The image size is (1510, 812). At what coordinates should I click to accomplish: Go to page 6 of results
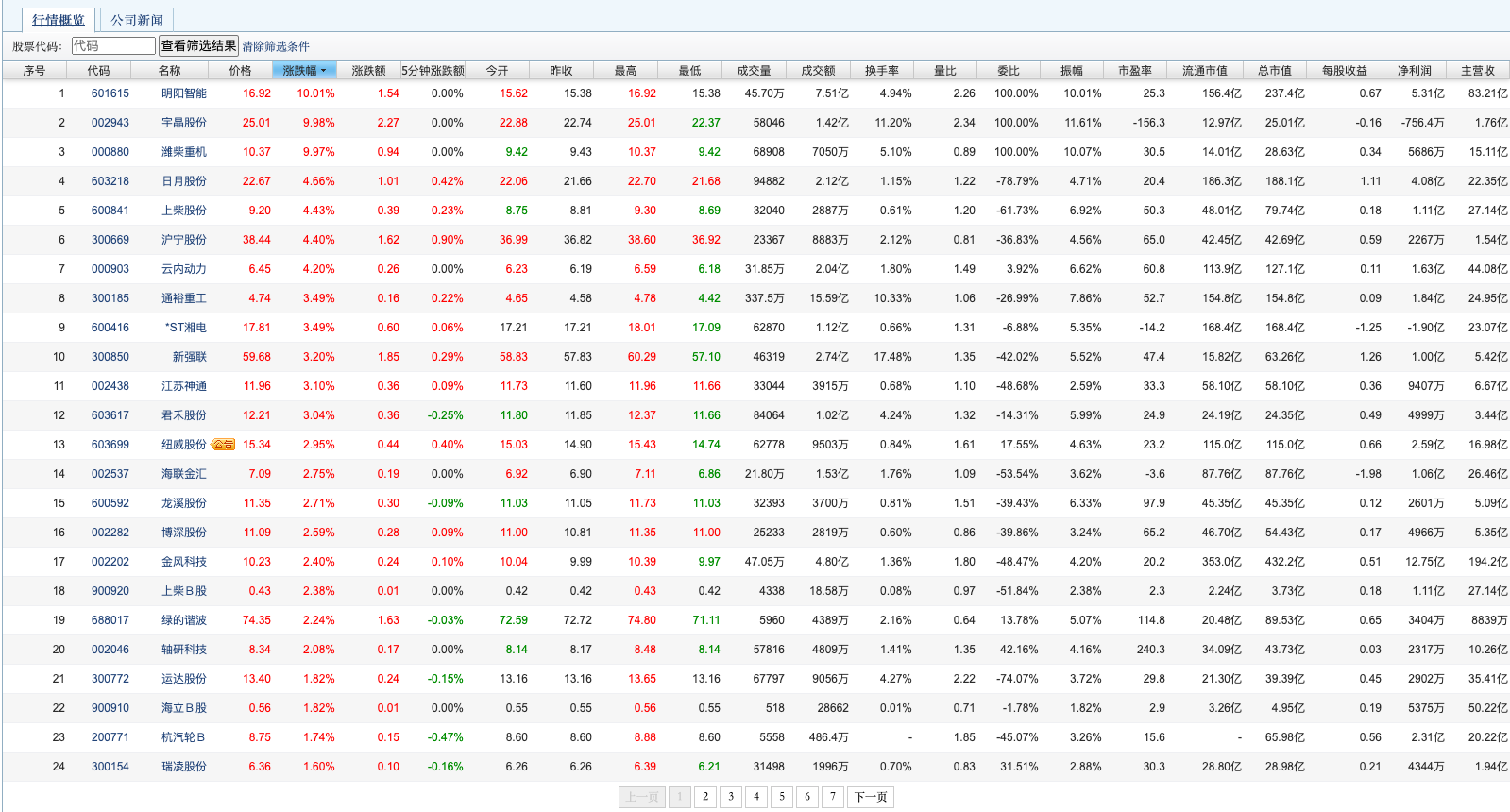point(807,797)
